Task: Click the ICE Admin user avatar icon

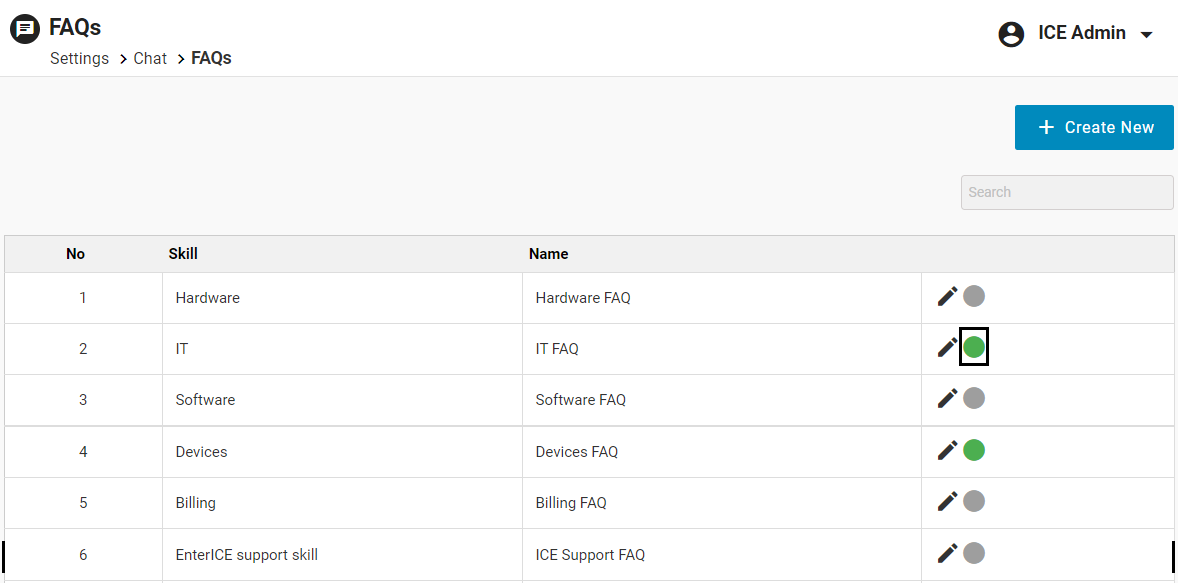Action: click(x=1012, y=34)
